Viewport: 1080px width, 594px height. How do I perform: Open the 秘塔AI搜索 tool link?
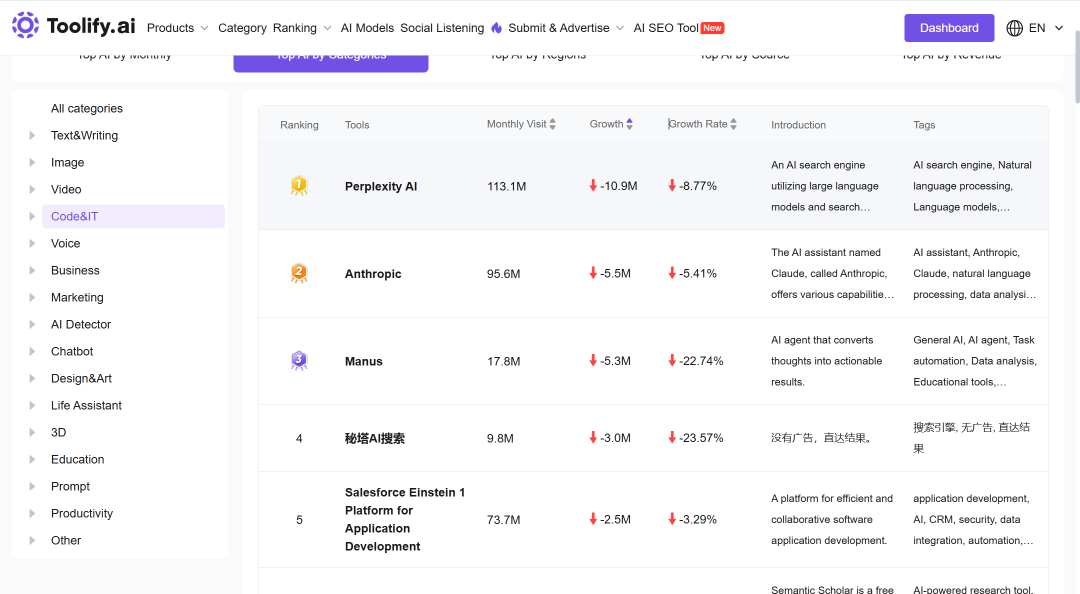click(375, 438)
